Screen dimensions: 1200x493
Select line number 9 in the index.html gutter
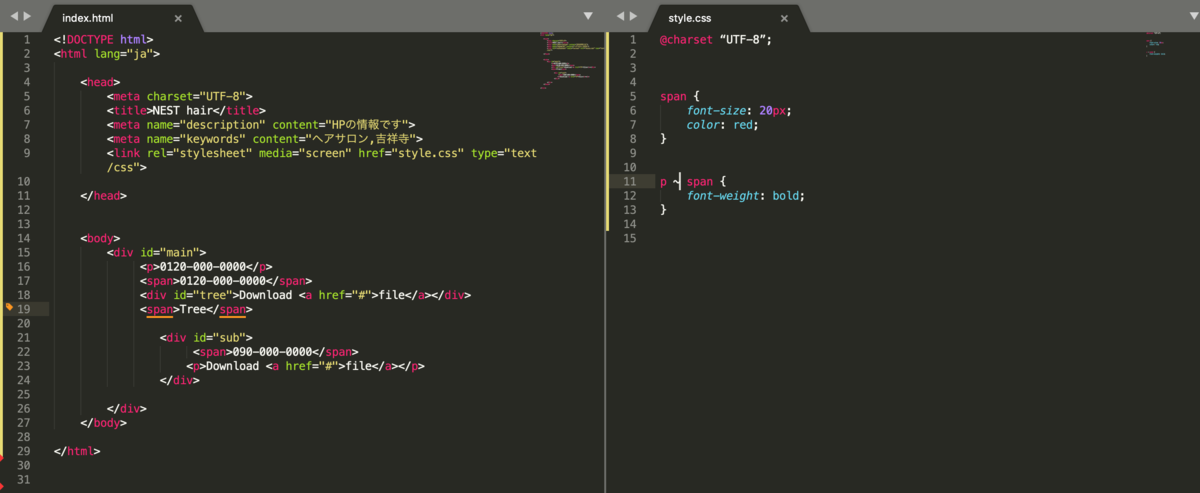tap(25, 153)
